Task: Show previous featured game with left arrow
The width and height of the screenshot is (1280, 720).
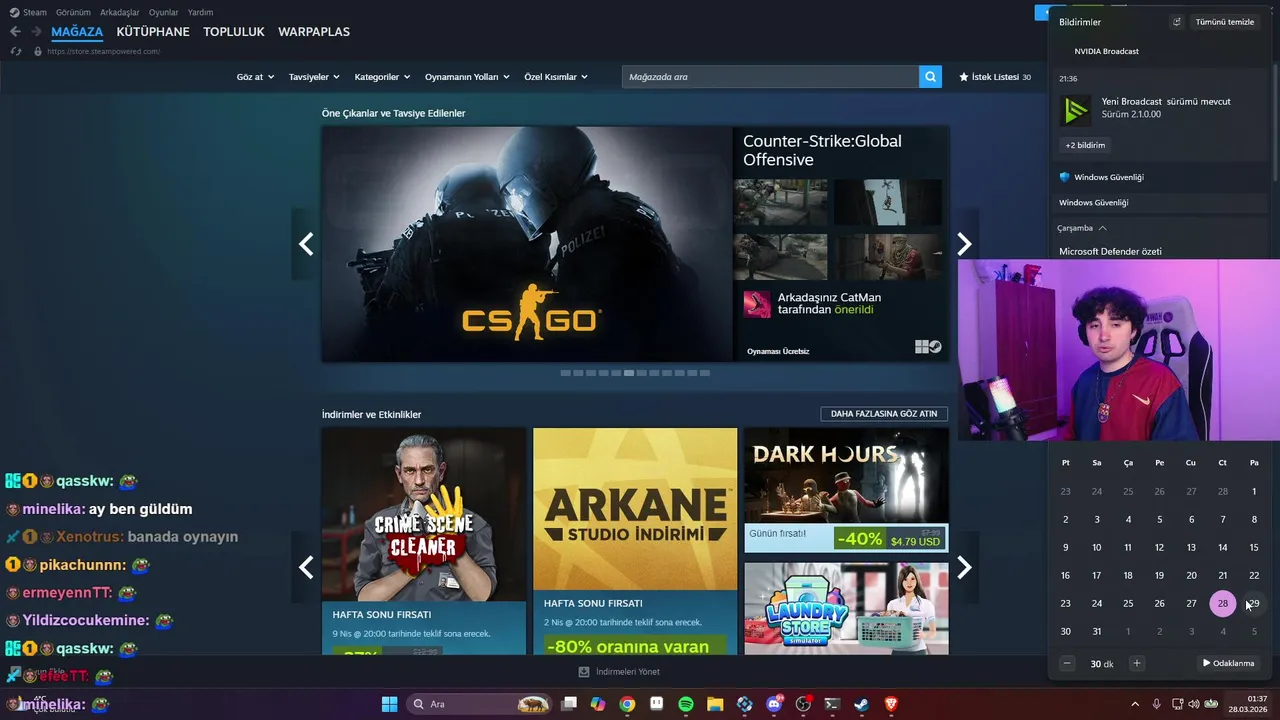Action: (306, 244)
